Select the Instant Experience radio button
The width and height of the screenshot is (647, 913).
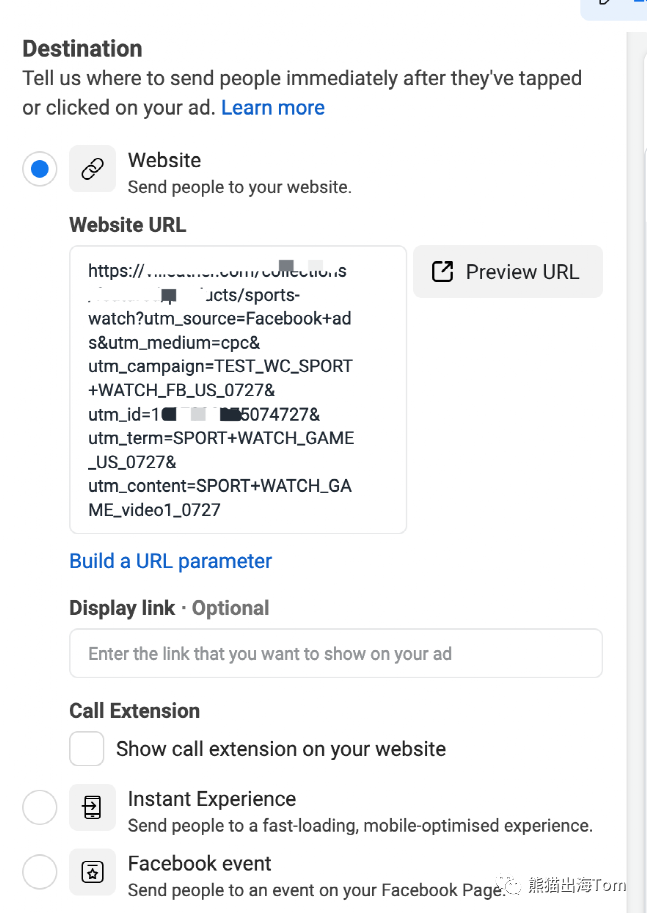tap(40, 807)
